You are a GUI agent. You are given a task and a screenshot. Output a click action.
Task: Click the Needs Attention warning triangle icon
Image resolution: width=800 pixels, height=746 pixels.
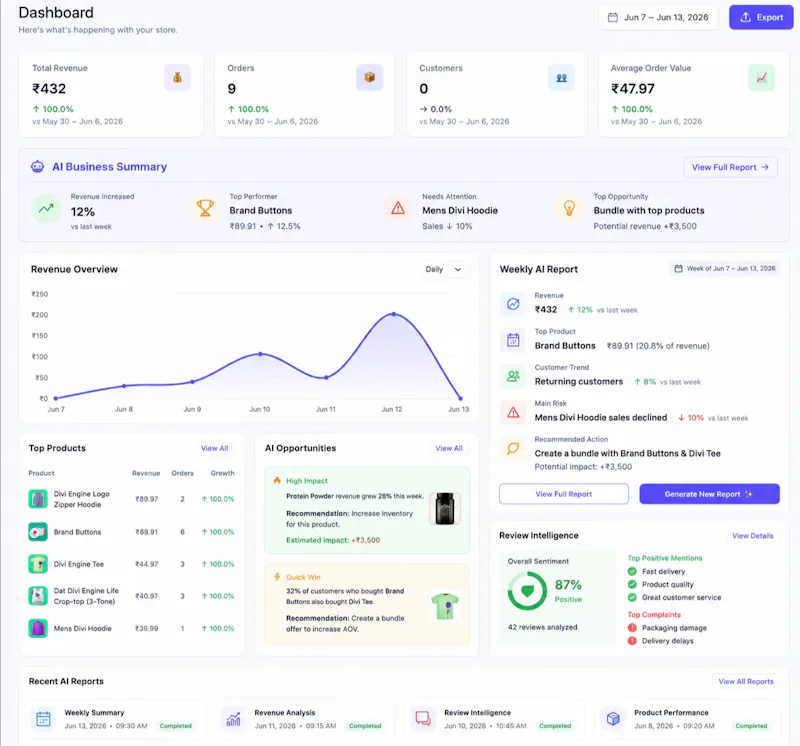click(x=398, y=208)
